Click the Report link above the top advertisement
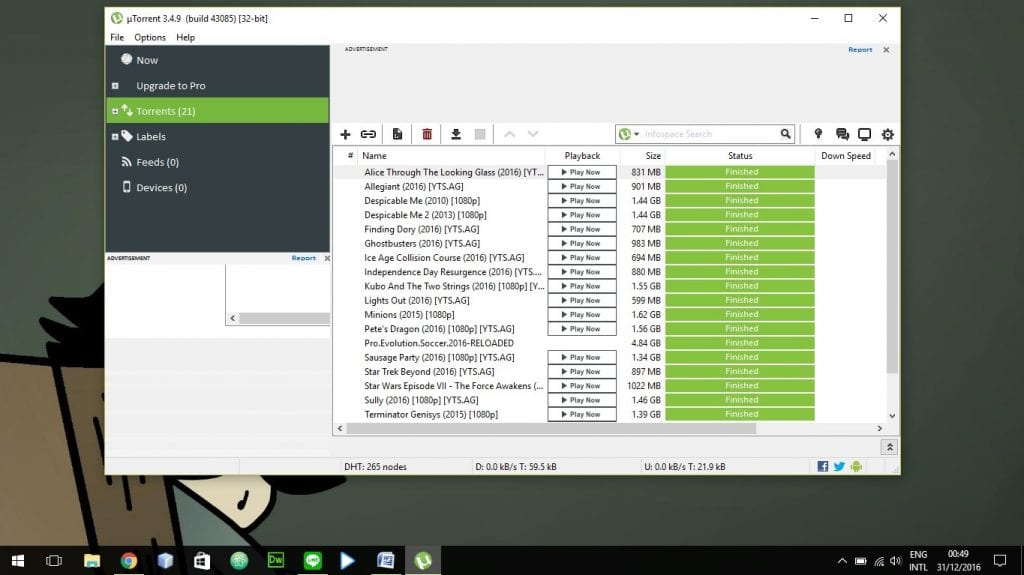This screenshot has height=575, width=1024. (860, 49)
